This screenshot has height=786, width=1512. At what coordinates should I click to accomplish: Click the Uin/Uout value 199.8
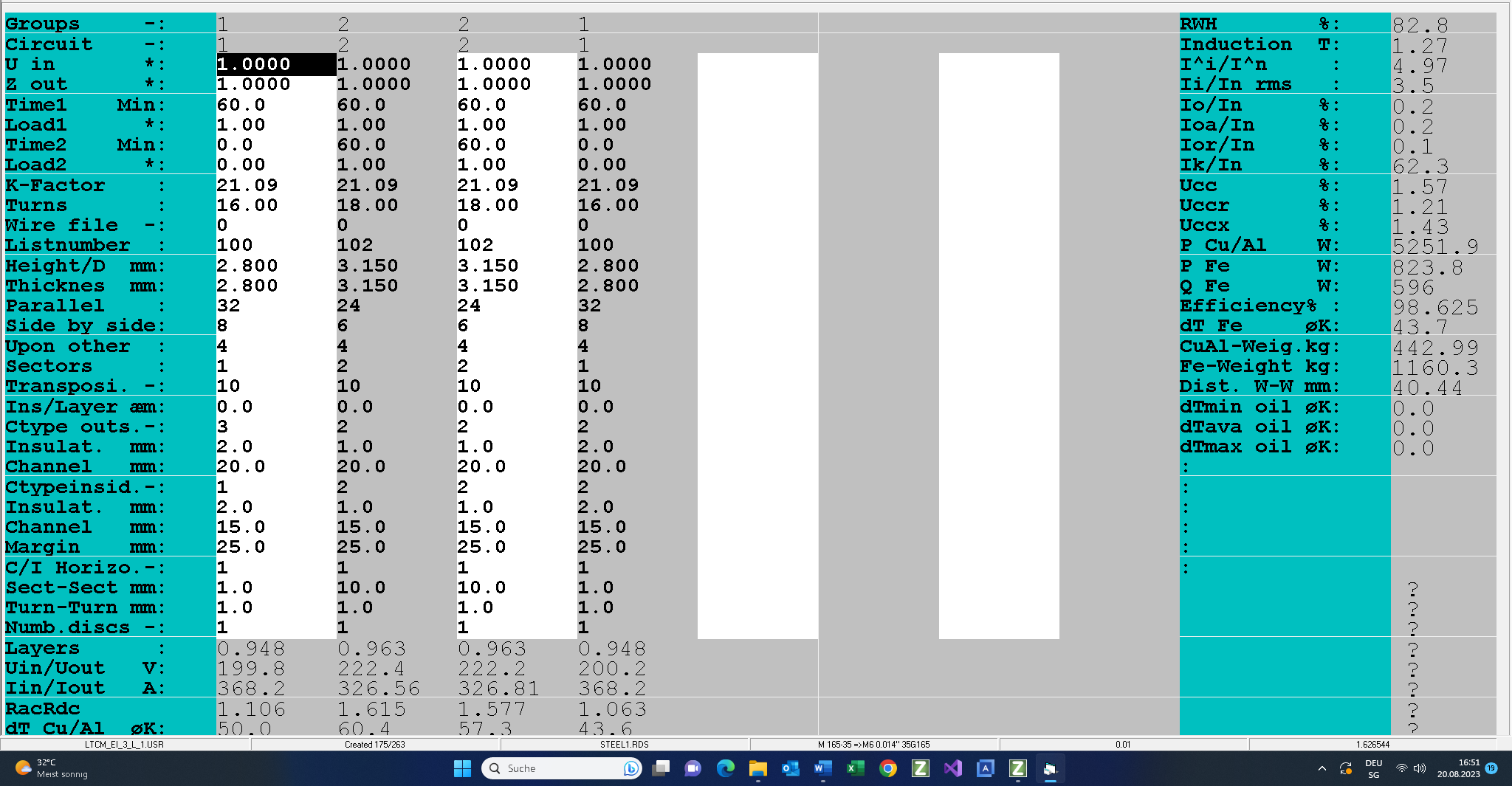[x=251, y=669]
